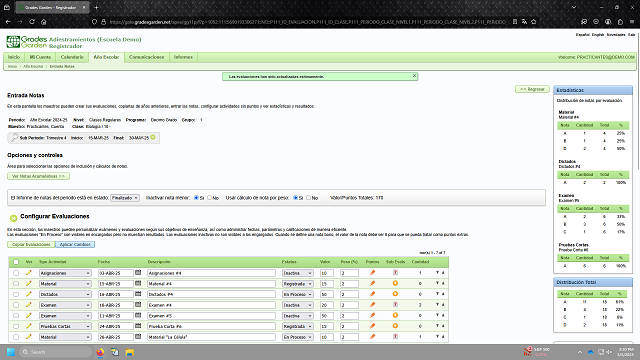Select 'Si' for Inactivar nota menor
This screenshot has height=360, width=640.
click(x=196, y=198)
